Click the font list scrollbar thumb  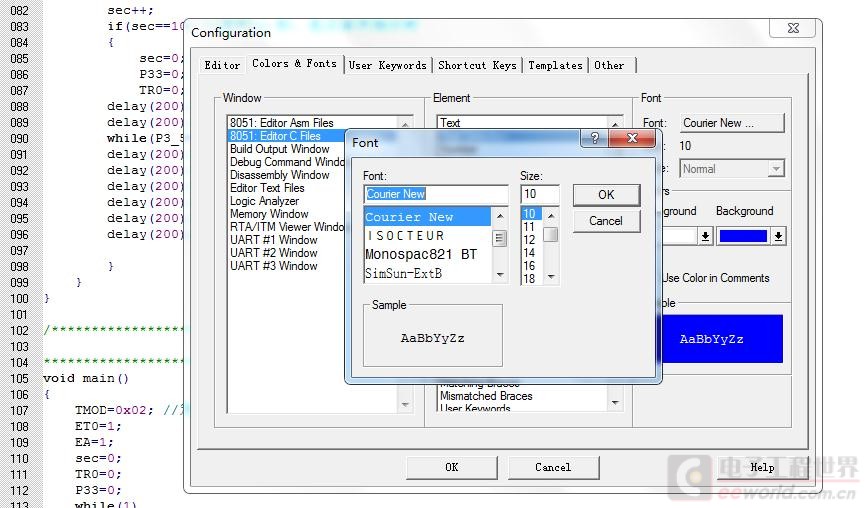tap(499, 239)
